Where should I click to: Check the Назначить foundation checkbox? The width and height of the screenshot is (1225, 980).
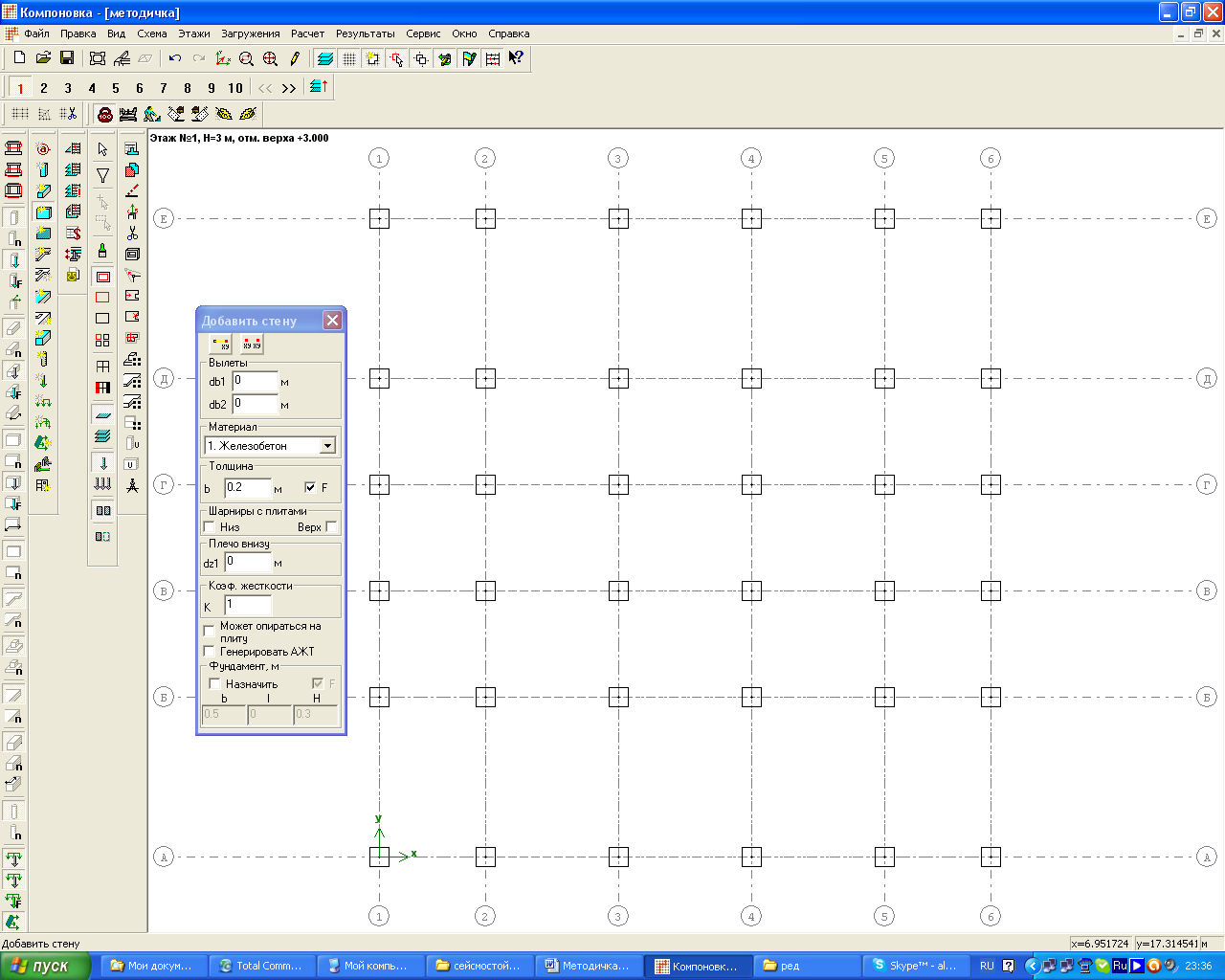215,684
